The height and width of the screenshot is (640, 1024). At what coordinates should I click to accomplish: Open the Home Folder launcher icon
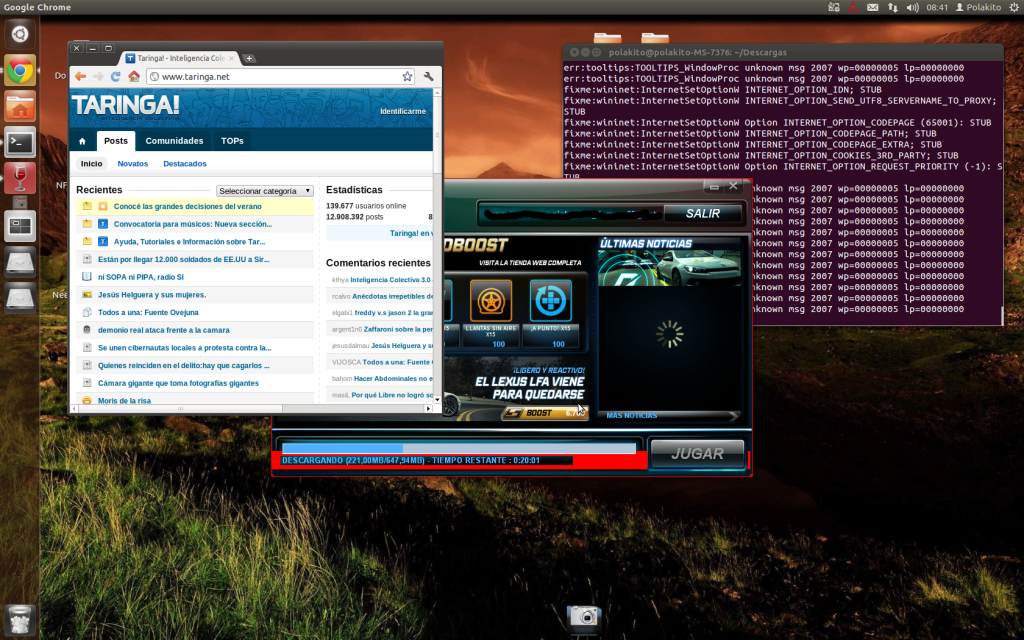[20, 106]
